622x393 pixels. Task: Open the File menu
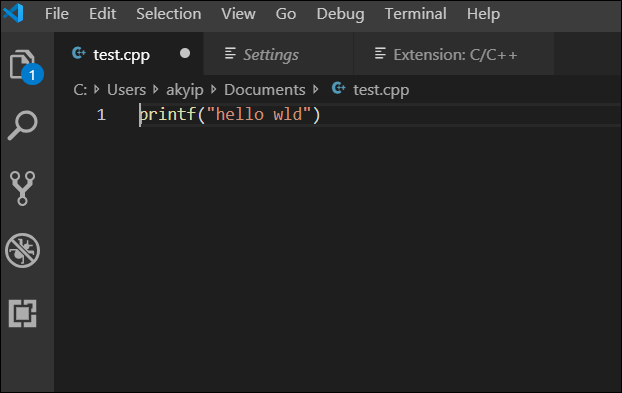(57, 14)
